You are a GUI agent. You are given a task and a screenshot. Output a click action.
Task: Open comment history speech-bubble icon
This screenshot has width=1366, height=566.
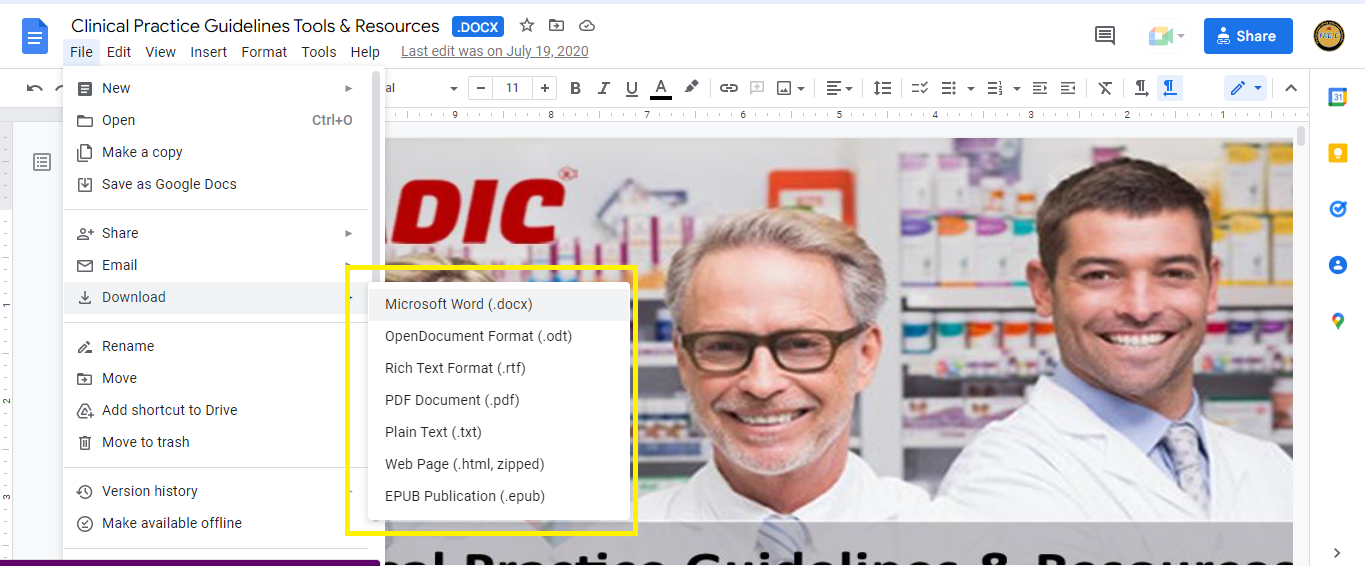(1105, 36)
